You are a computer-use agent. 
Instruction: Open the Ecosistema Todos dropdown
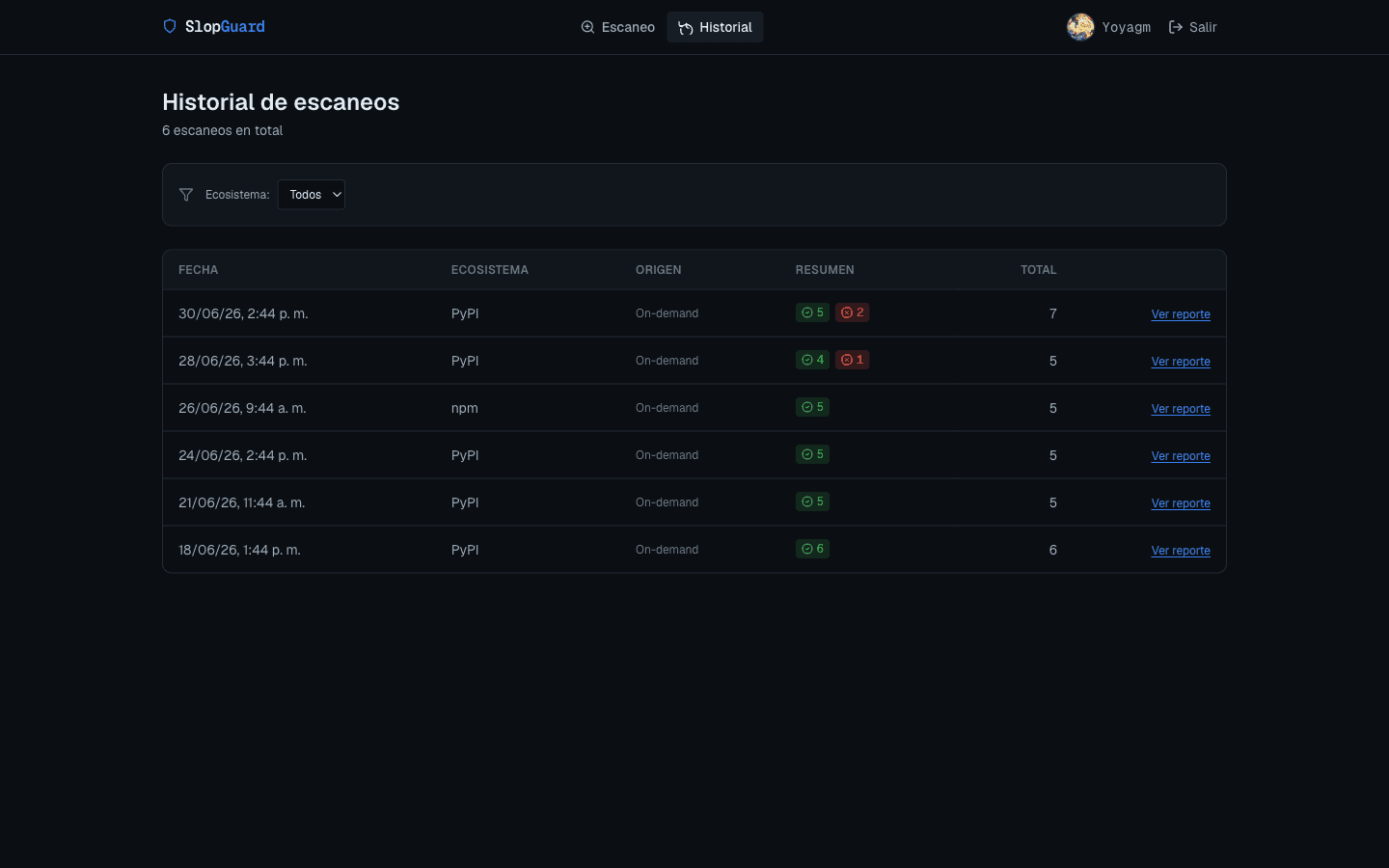[x=312, y=195]
